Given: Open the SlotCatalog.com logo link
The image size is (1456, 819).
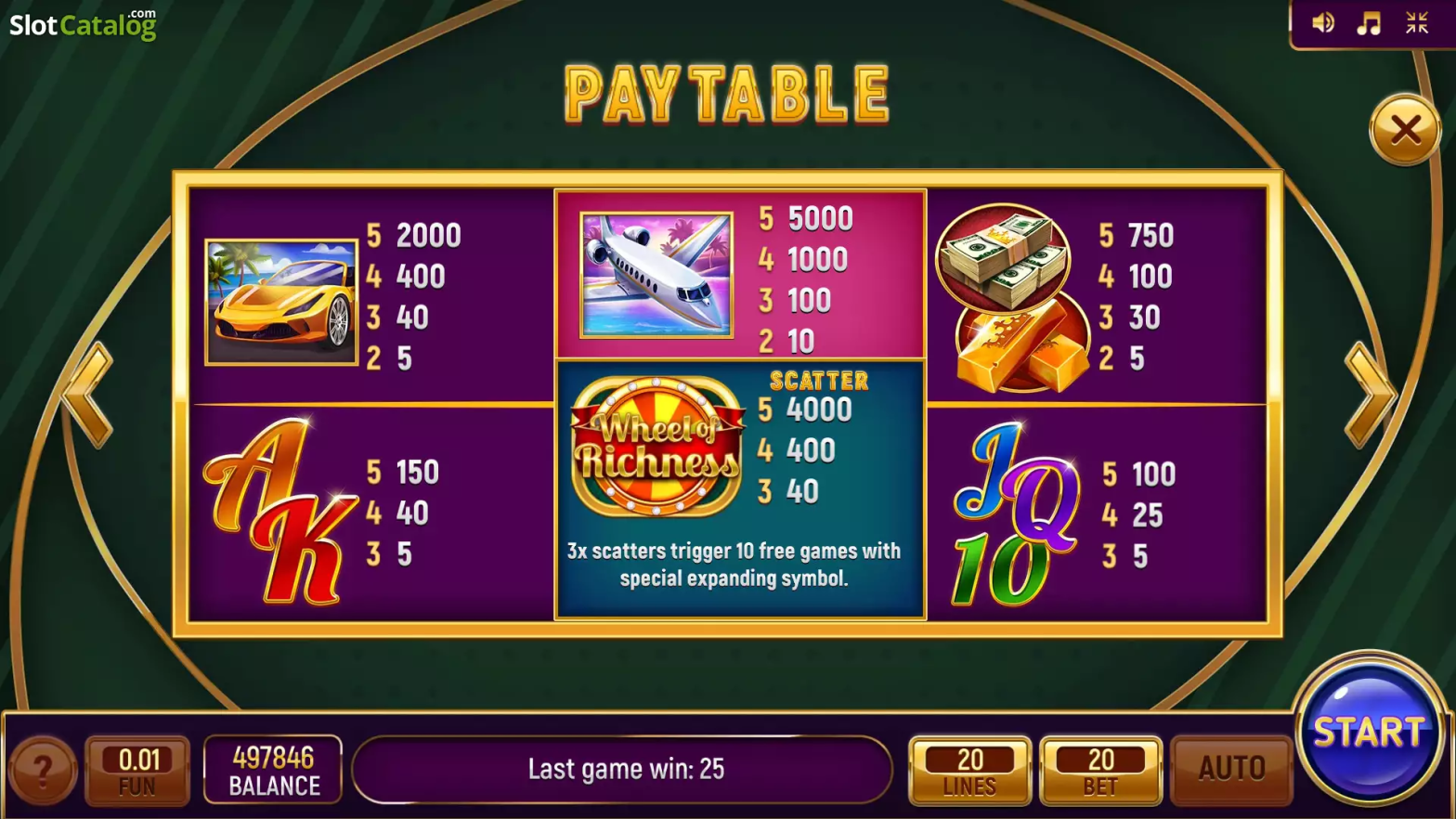Looking at the screenshot, I should point(84,24).
